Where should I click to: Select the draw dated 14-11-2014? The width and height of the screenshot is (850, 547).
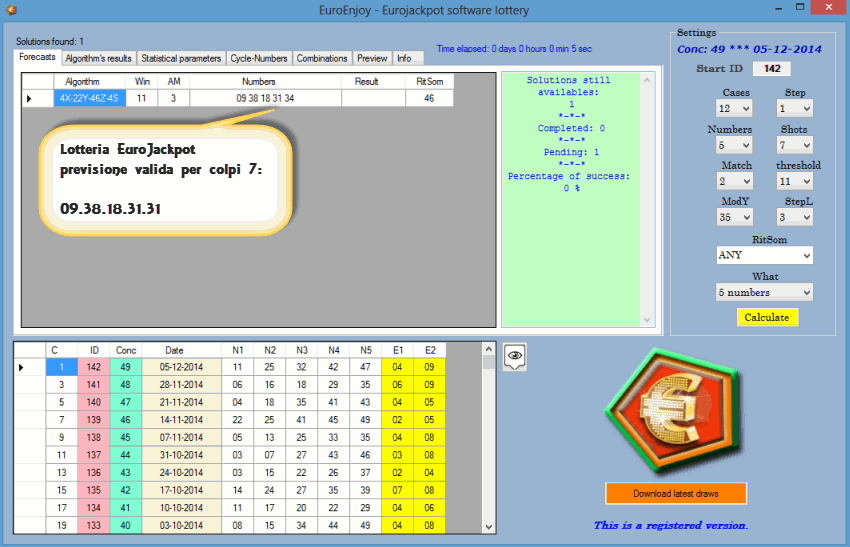[x=181, y=420]
